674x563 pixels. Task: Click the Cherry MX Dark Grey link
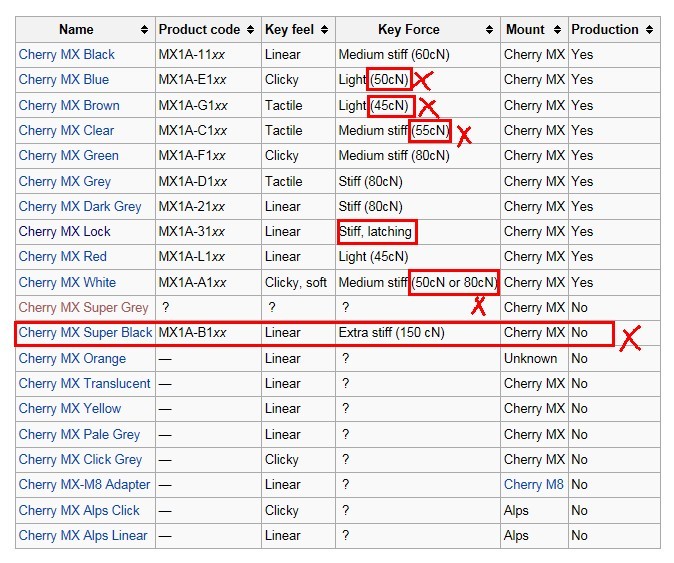tap(80, 206)
